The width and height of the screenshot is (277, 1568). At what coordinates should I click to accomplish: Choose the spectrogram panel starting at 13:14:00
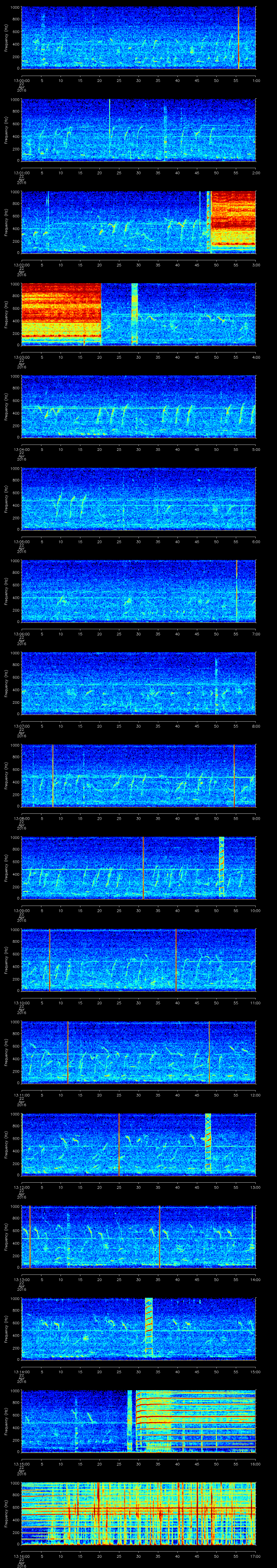[139, 1329]
